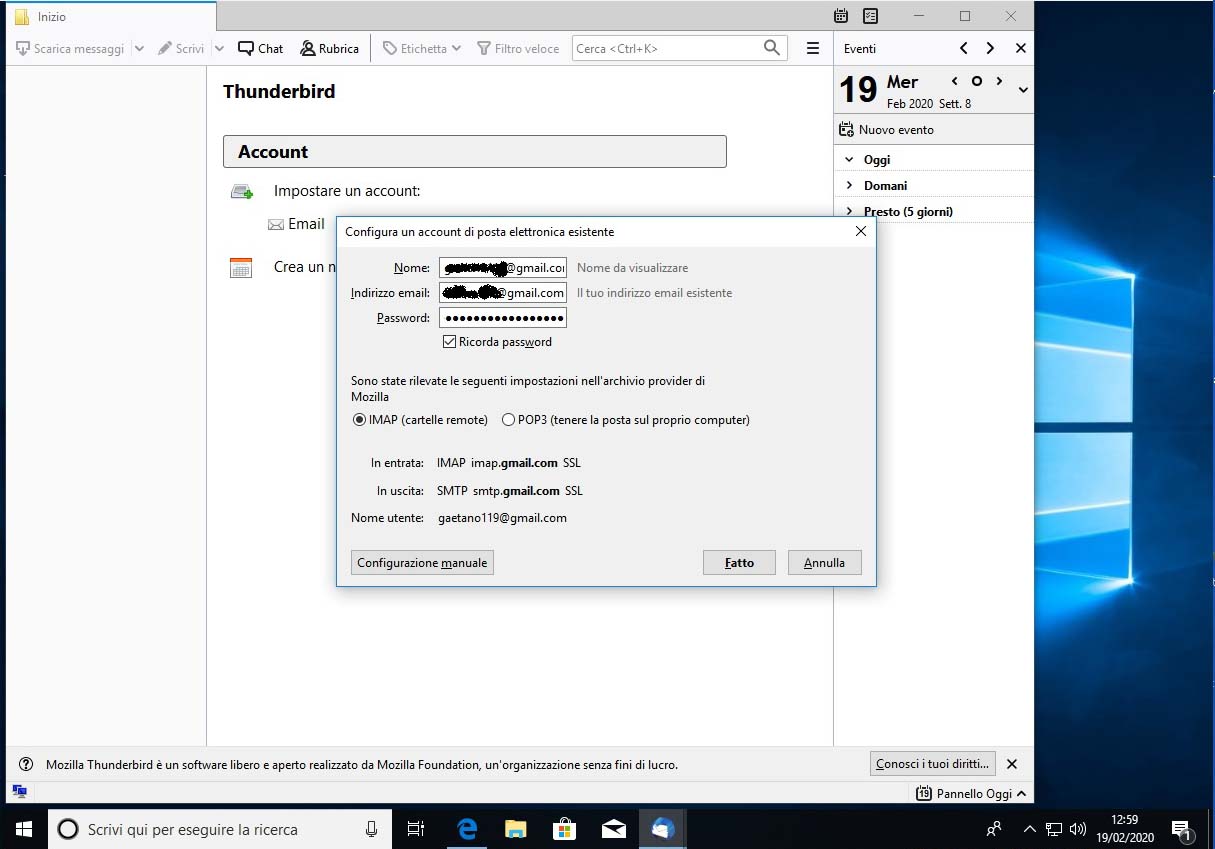Show hidden tray icons chevron
The image size is (1215, 849).
(1030, 829)
